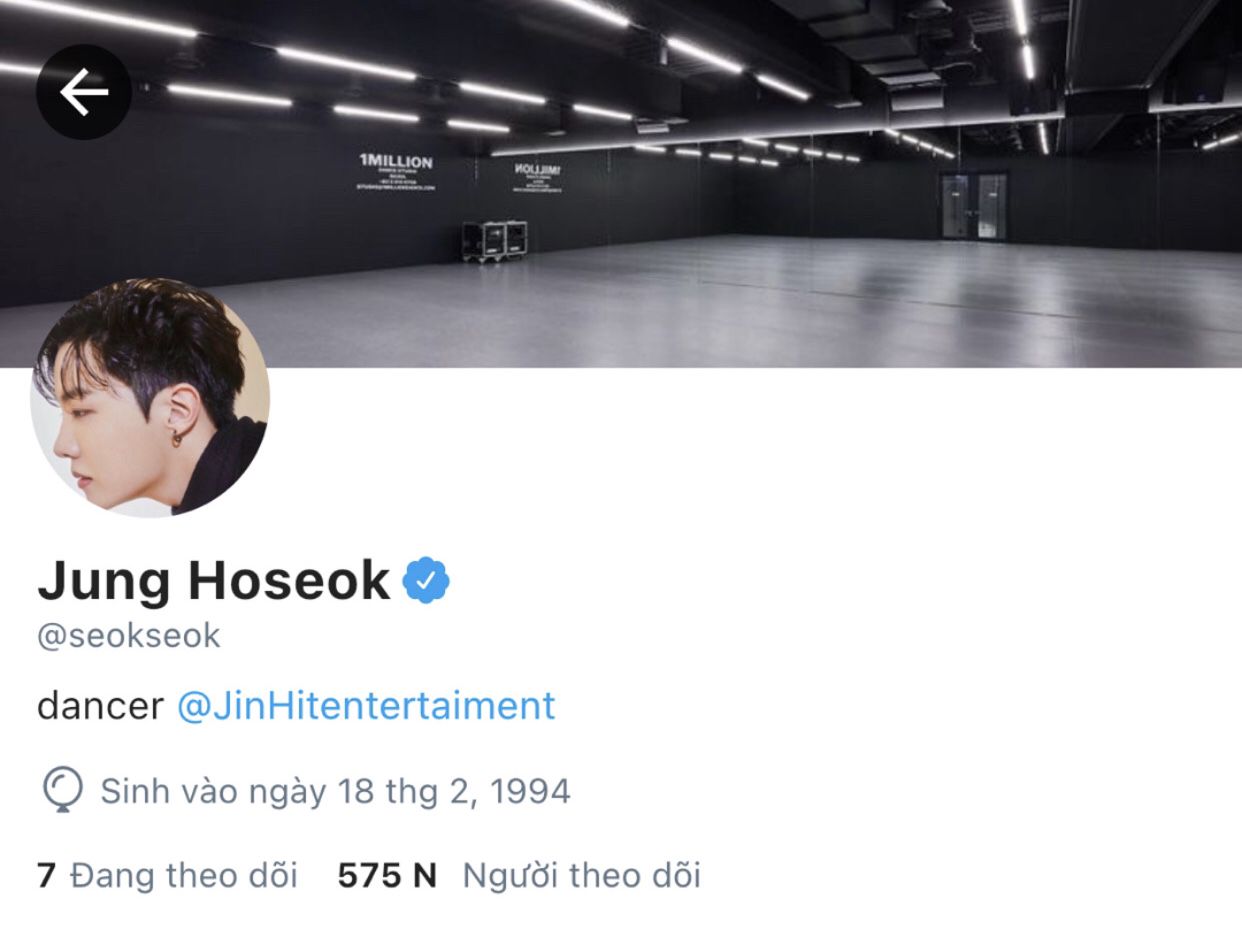Open the @JinHitentertaiment mention link

(366, 706)
